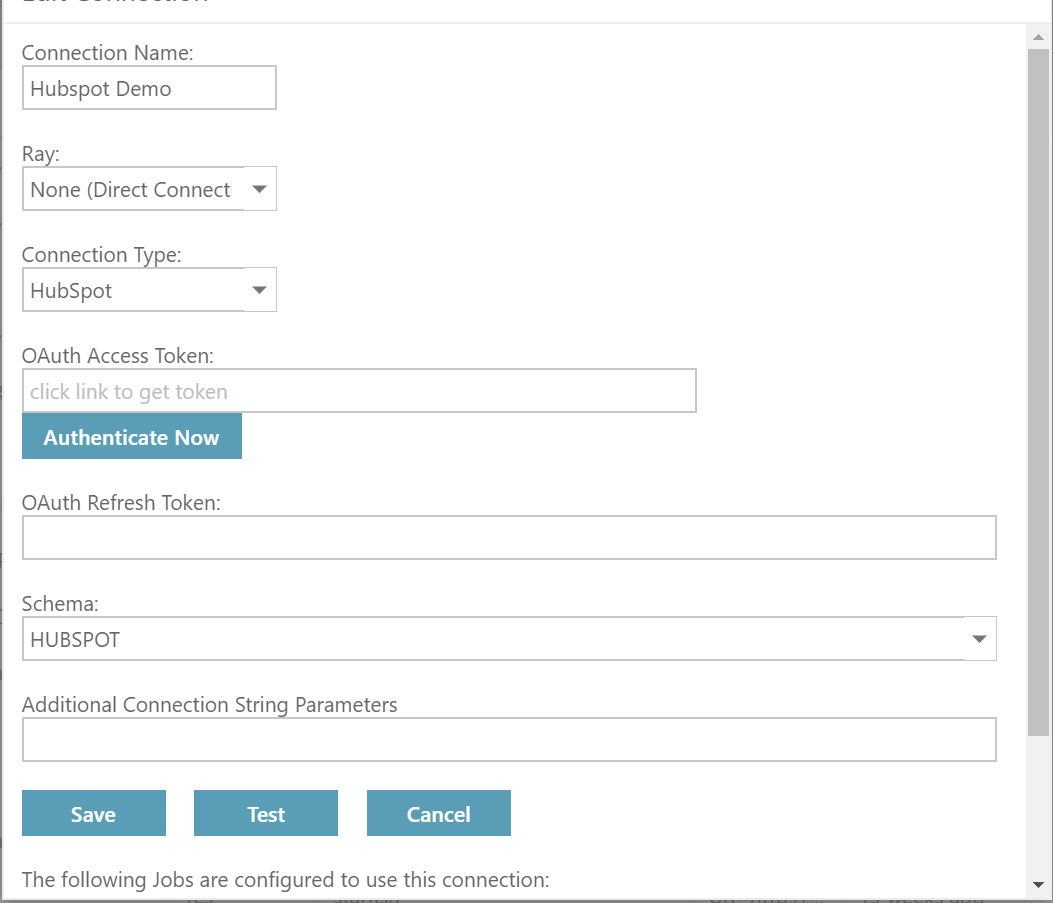Click the 'OAuth Refresh Token:' label
Image resolution: width=1053 pixels, height=903 pixels.
[x=122, y=503]
